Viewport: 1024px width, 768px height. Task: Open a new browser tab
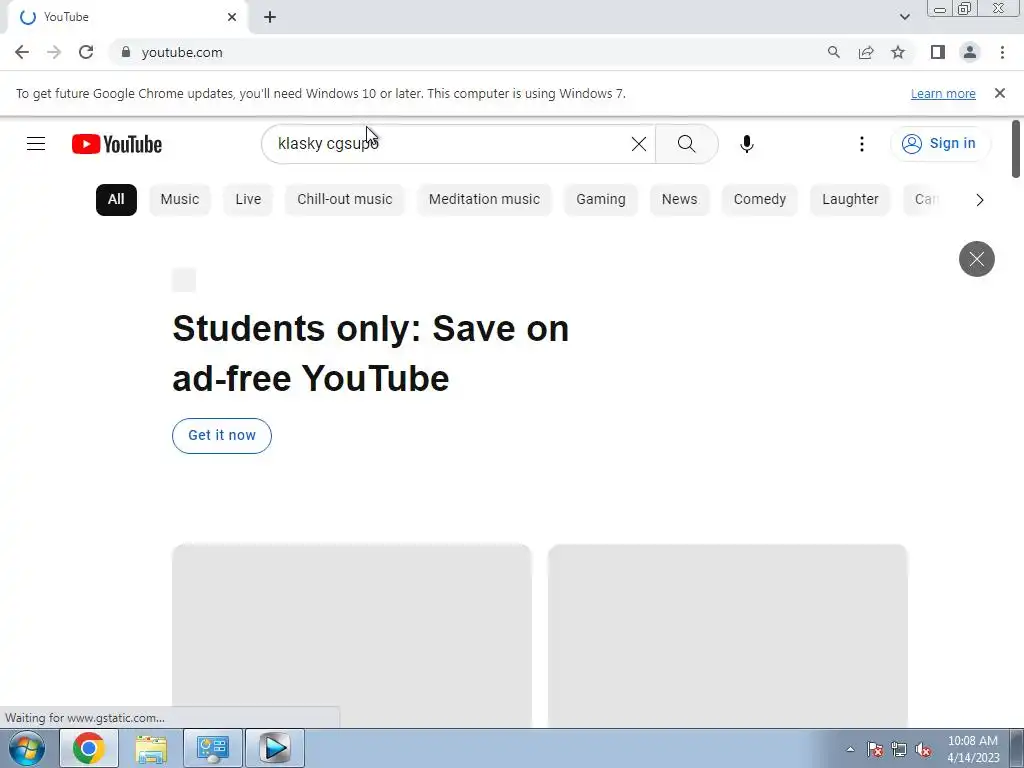point(270,17)
